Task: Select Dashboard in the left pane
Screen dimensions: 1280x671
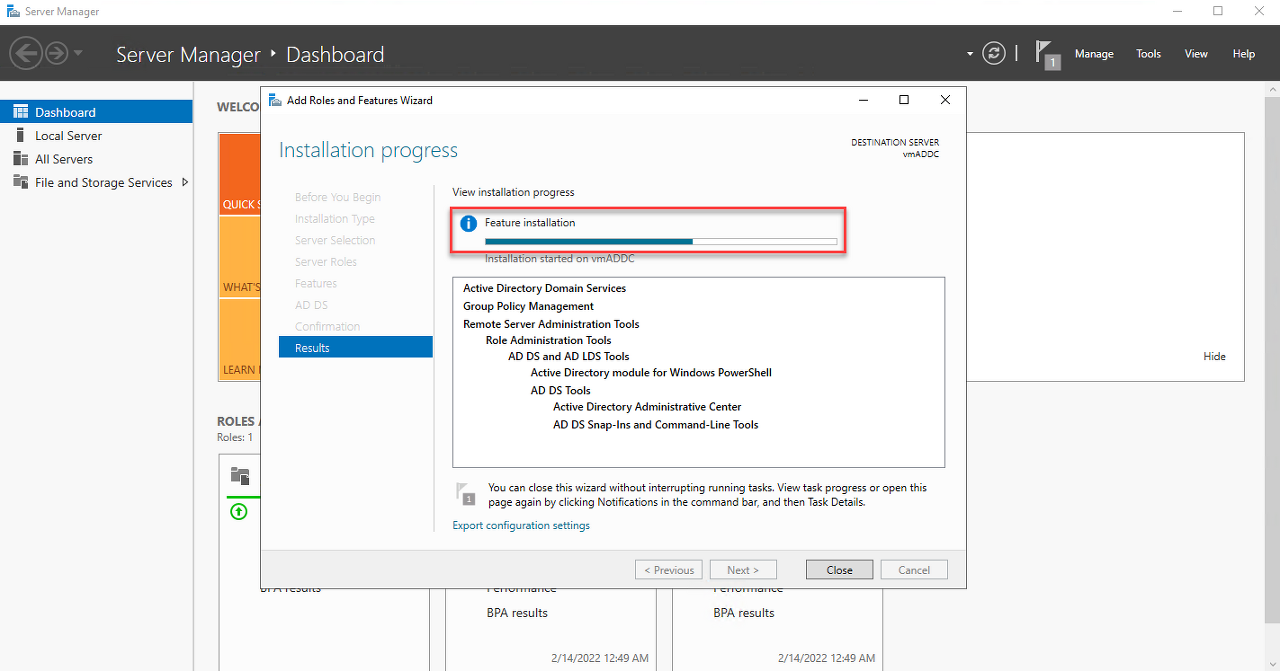Action: point(96,112)
